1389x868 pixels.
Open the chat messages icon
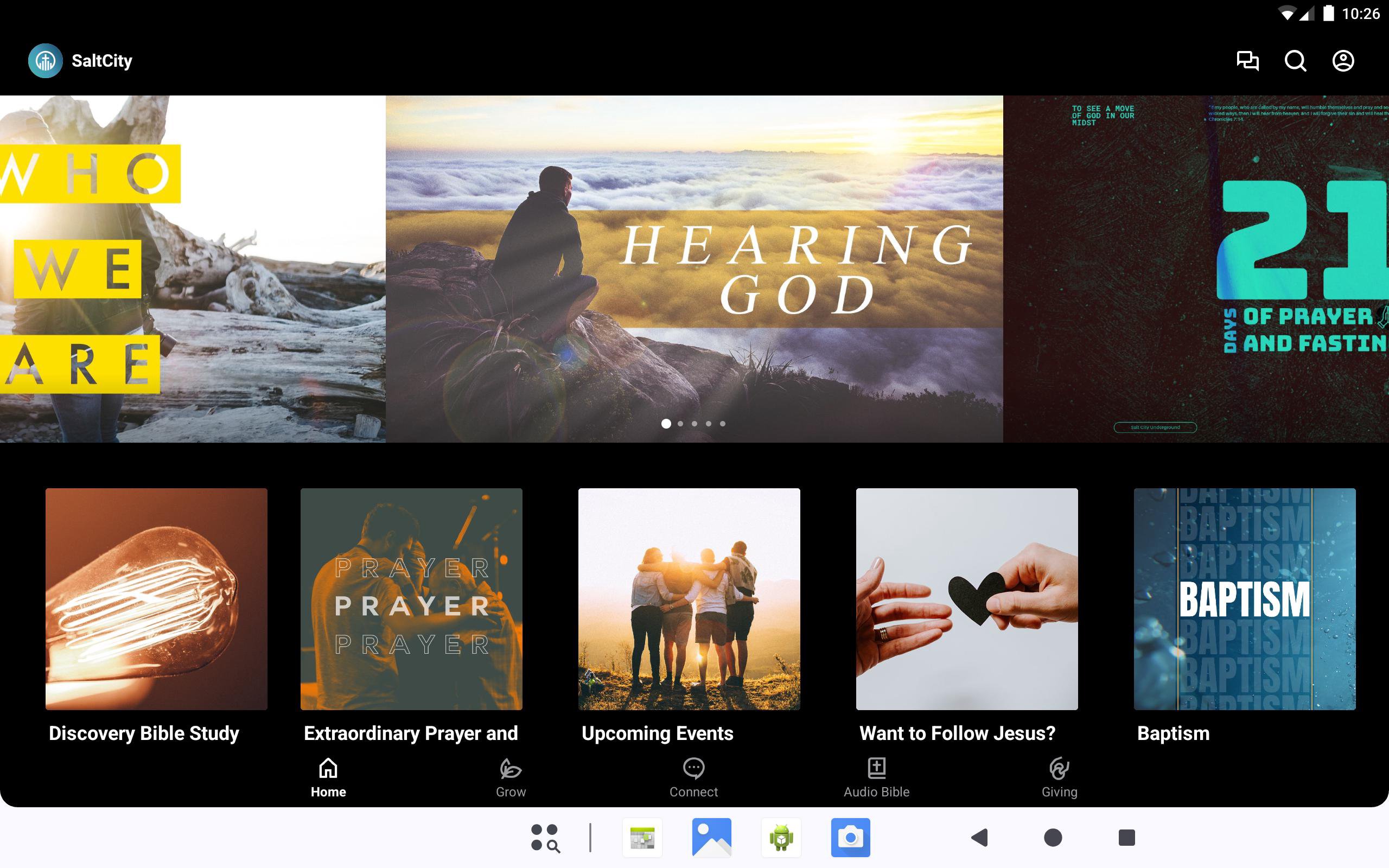(1247, 61)
